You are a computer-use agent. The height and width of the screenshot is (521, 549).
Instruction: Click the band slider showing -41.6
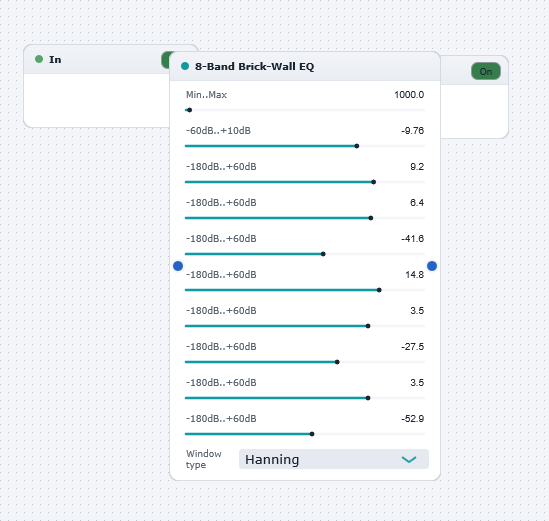[x=305, y=254]
